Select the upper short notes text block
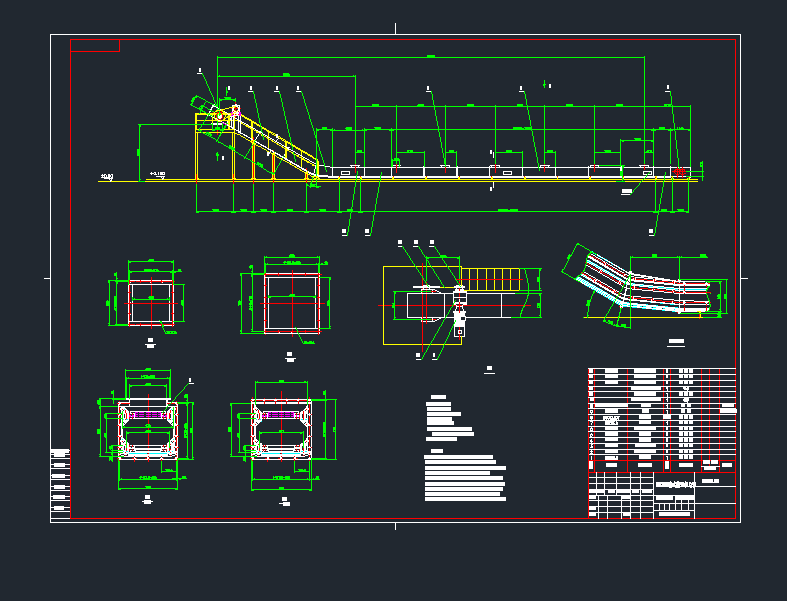Viewport: 787px width, 601px height. (447, 420)
